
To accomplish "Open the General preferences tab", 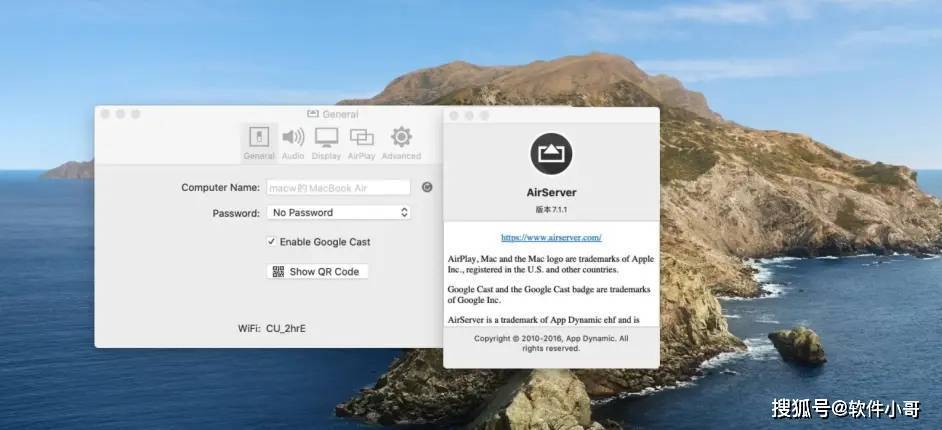I will point(260,143).
